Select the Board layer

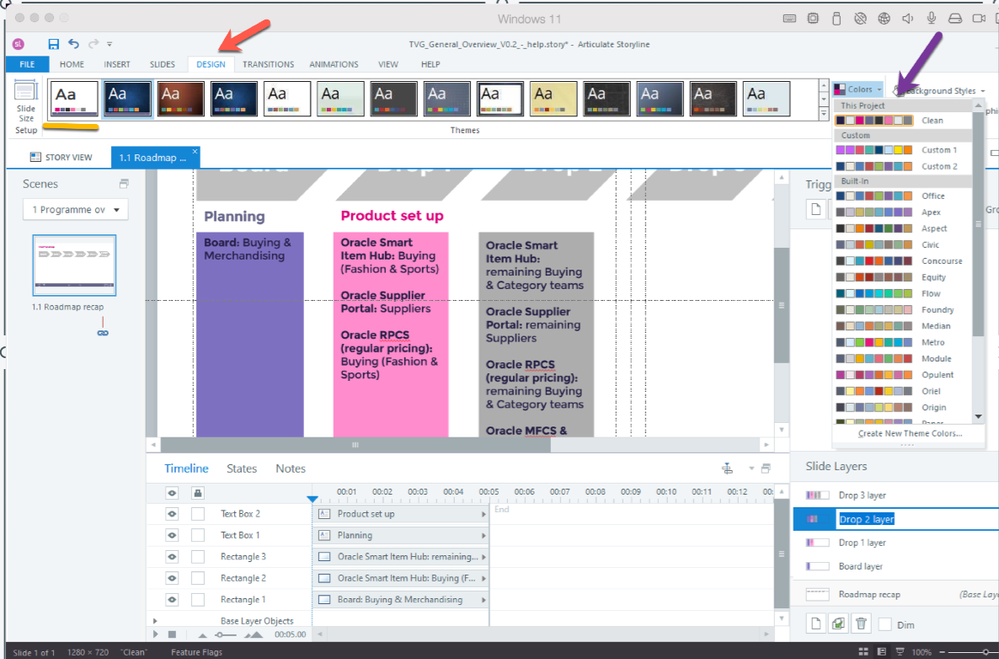click(895, 566)
